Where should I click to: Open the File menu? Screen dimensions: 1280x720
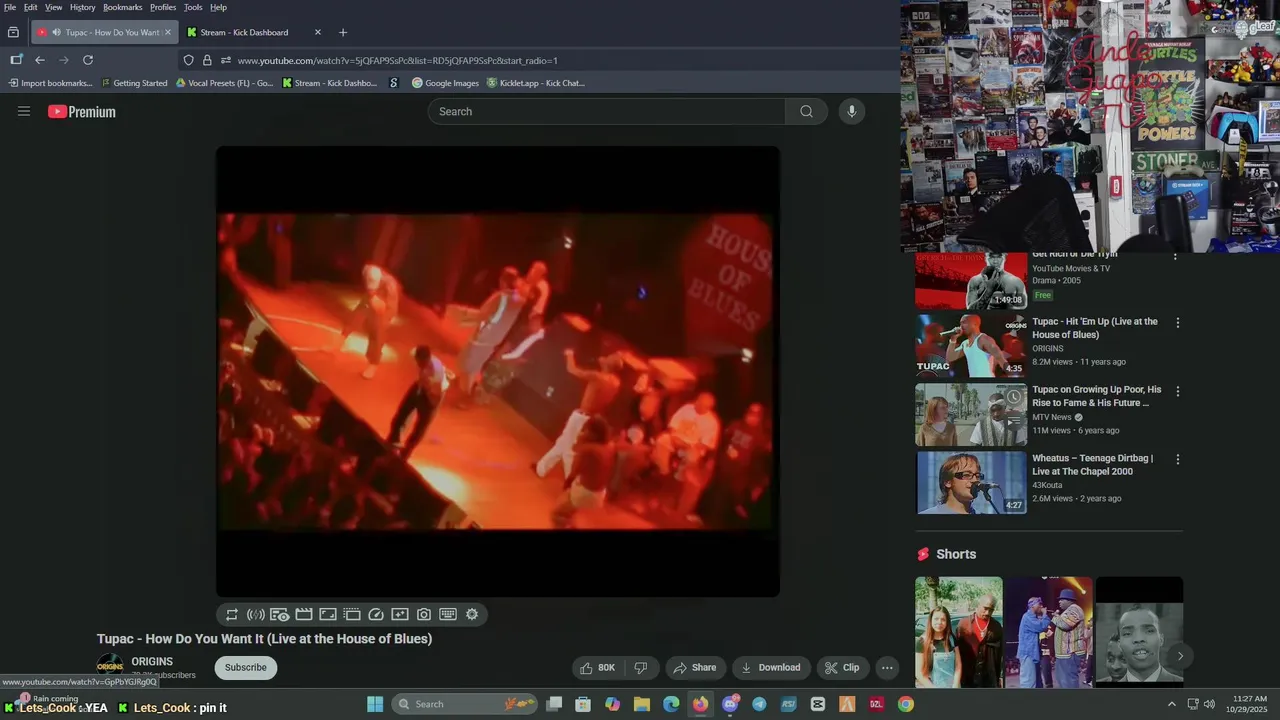coord(10,7)
